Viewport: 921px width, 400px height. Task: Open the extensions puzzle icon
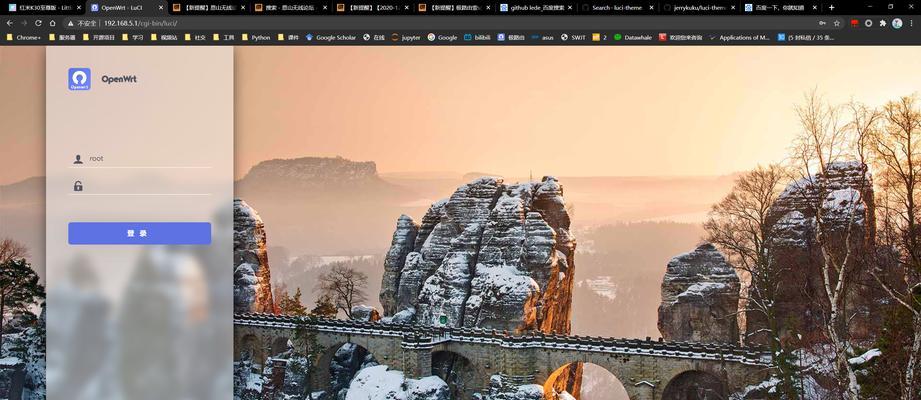click(x=883, y=23)
